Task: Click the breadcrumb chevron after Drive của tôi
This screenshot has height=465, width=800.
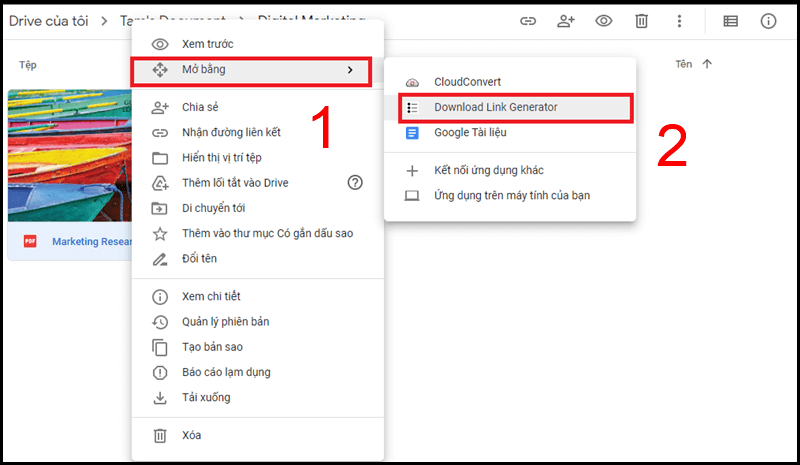Action: point(104,21)
